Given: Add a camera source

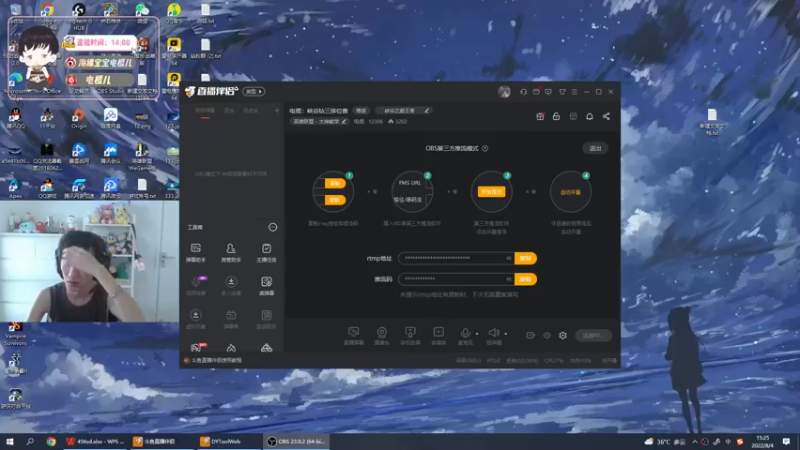Looking at the screenshot, I should pos(382,336).
